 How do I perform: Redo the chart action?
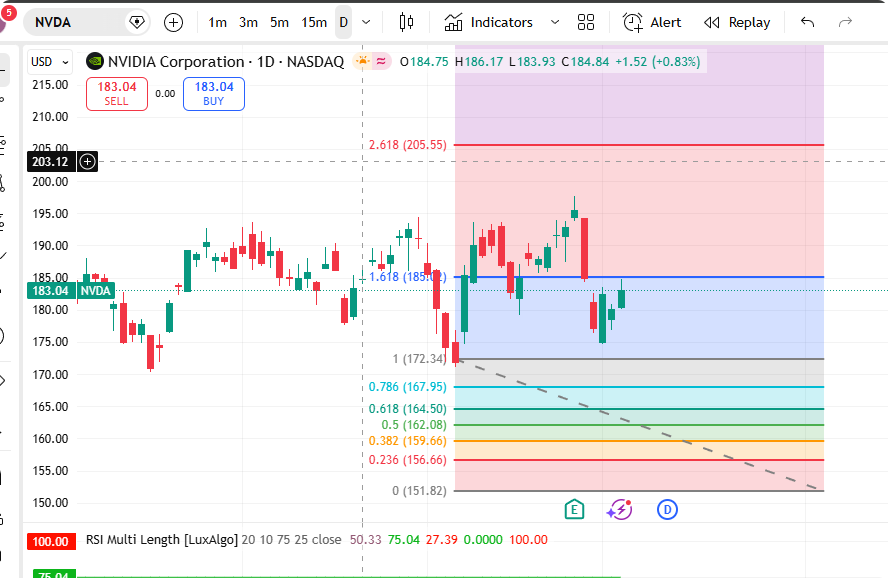click(845, 23)
